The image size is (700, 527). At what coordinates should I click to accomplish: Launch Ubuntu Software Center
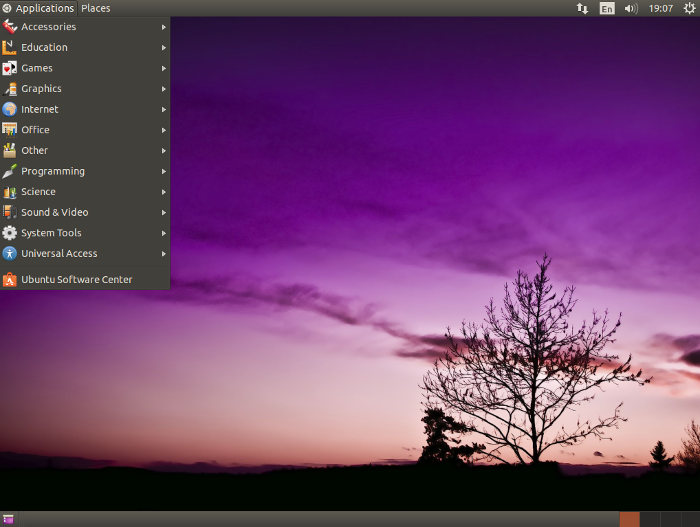coord(76,280)
